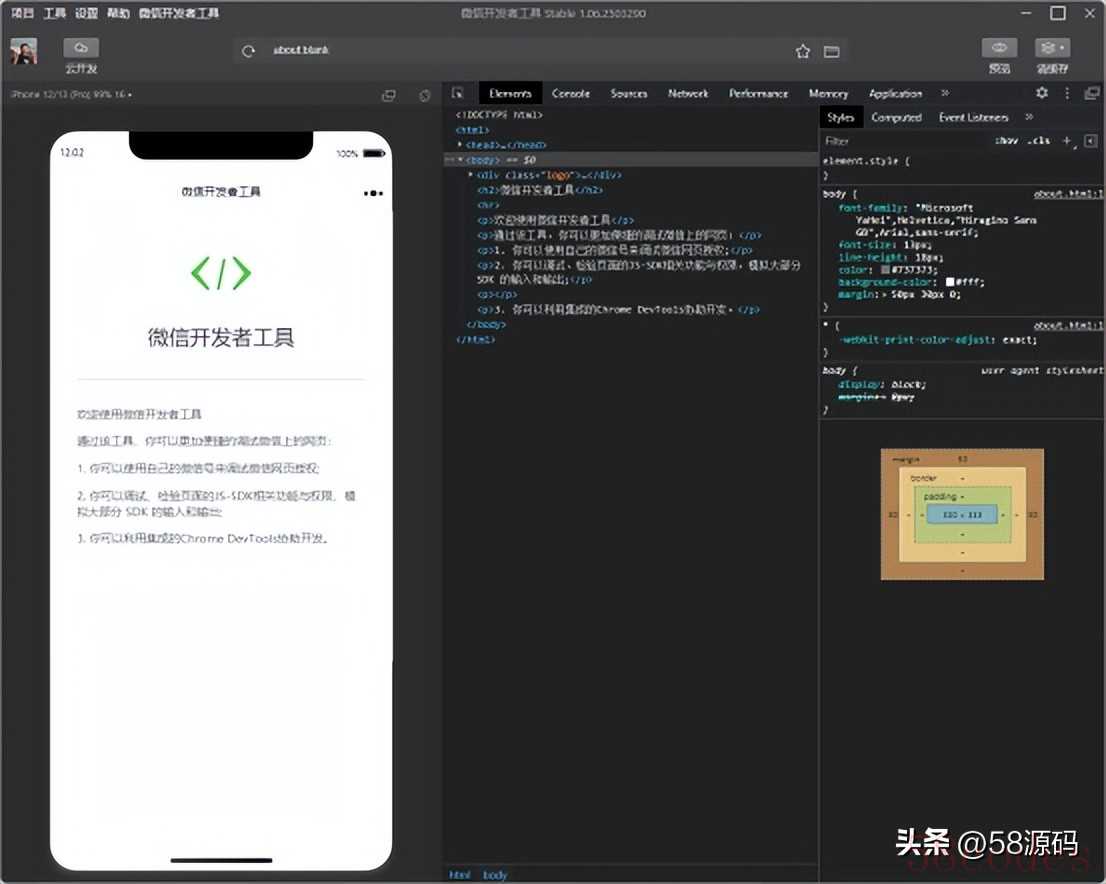Click the green code logo in simulator
Image resolution: width=1106 pixels, height=884 pixels.
tap(221, 273)
